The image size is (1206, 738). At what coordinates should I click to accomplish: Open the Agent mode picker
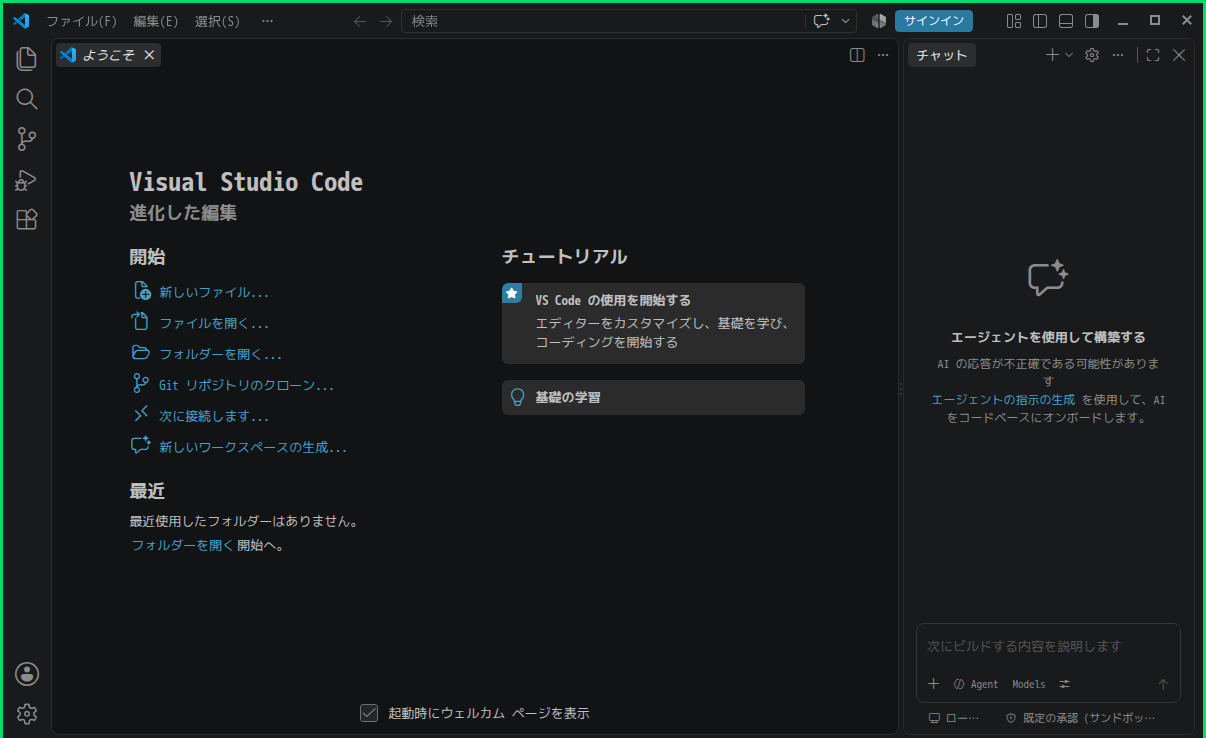(976, 684)
